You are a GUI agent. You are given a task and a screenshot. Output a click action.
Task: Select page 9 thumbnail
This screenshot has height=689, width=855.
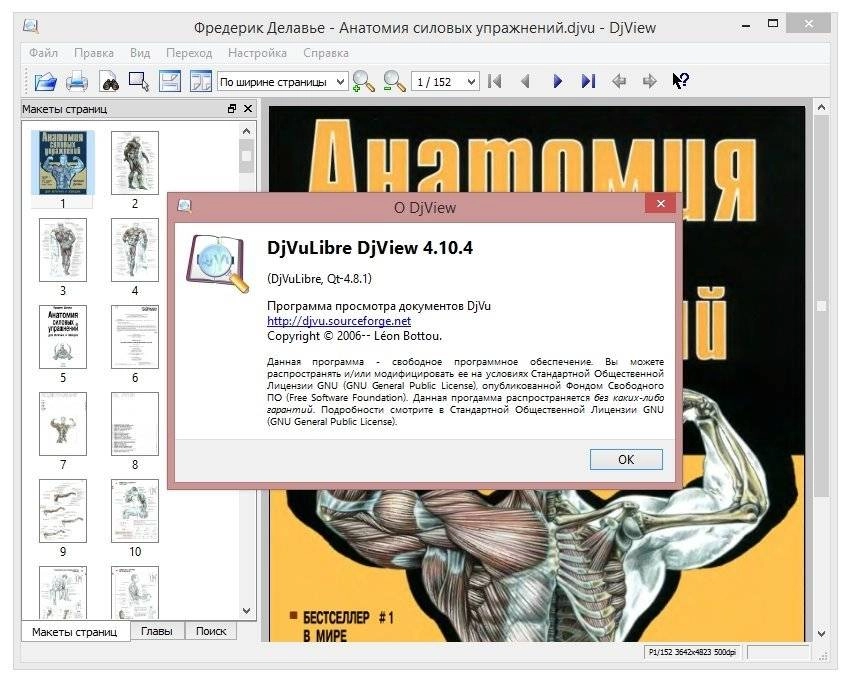pyautogui.click(x=63, y=511)
